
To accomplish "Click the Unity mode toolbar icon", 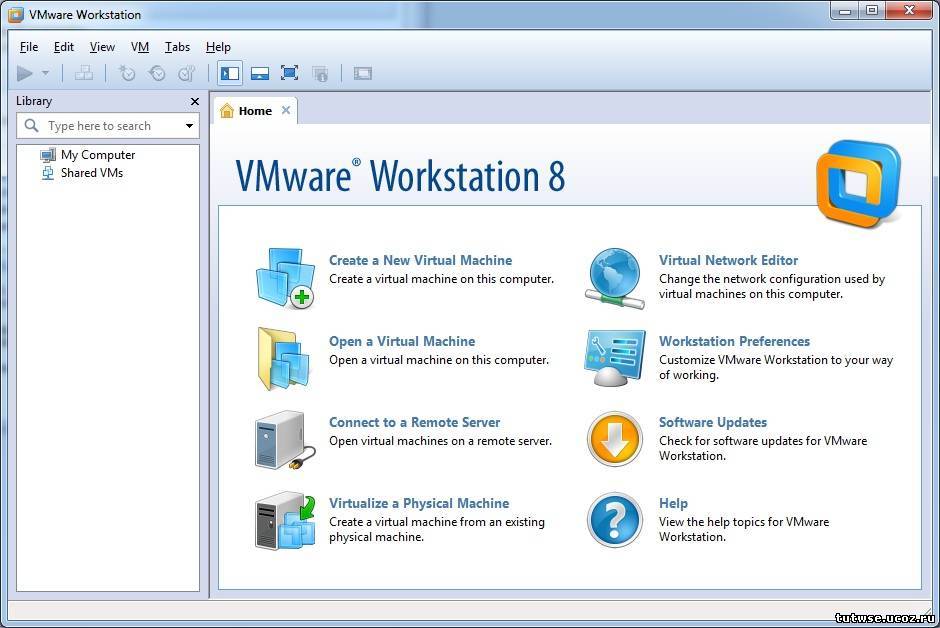I will tap(320, 74).
